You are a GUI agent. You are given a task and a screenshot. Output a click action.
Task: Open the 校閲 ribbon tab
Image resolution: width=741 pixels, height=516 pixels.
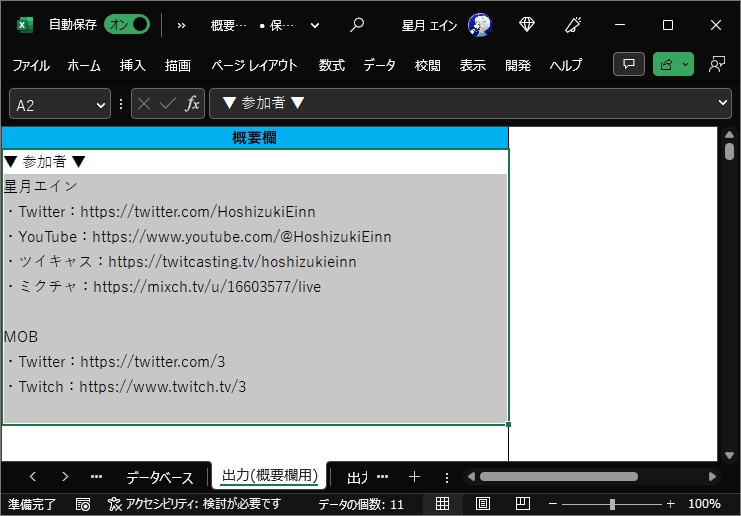tap(427, 65)
